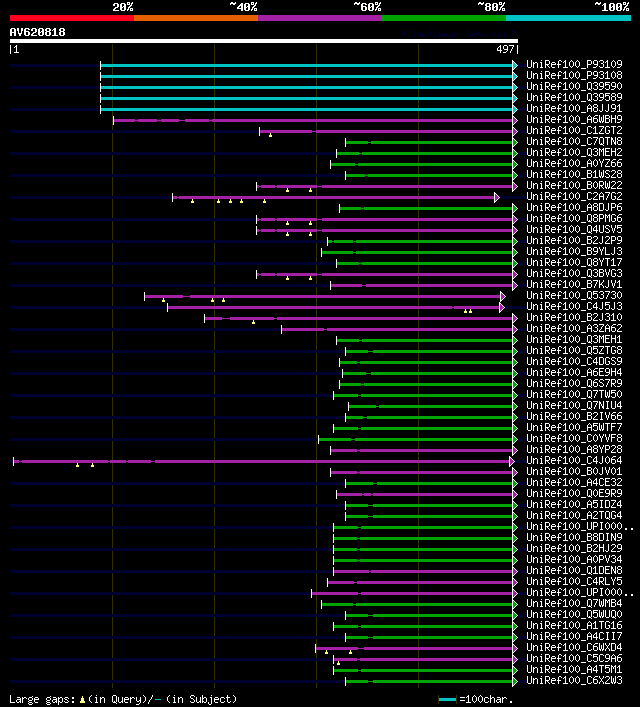Click the cyan ~100% identity legend segment
Screen dimensions: 640x707
tap(568, 18)
